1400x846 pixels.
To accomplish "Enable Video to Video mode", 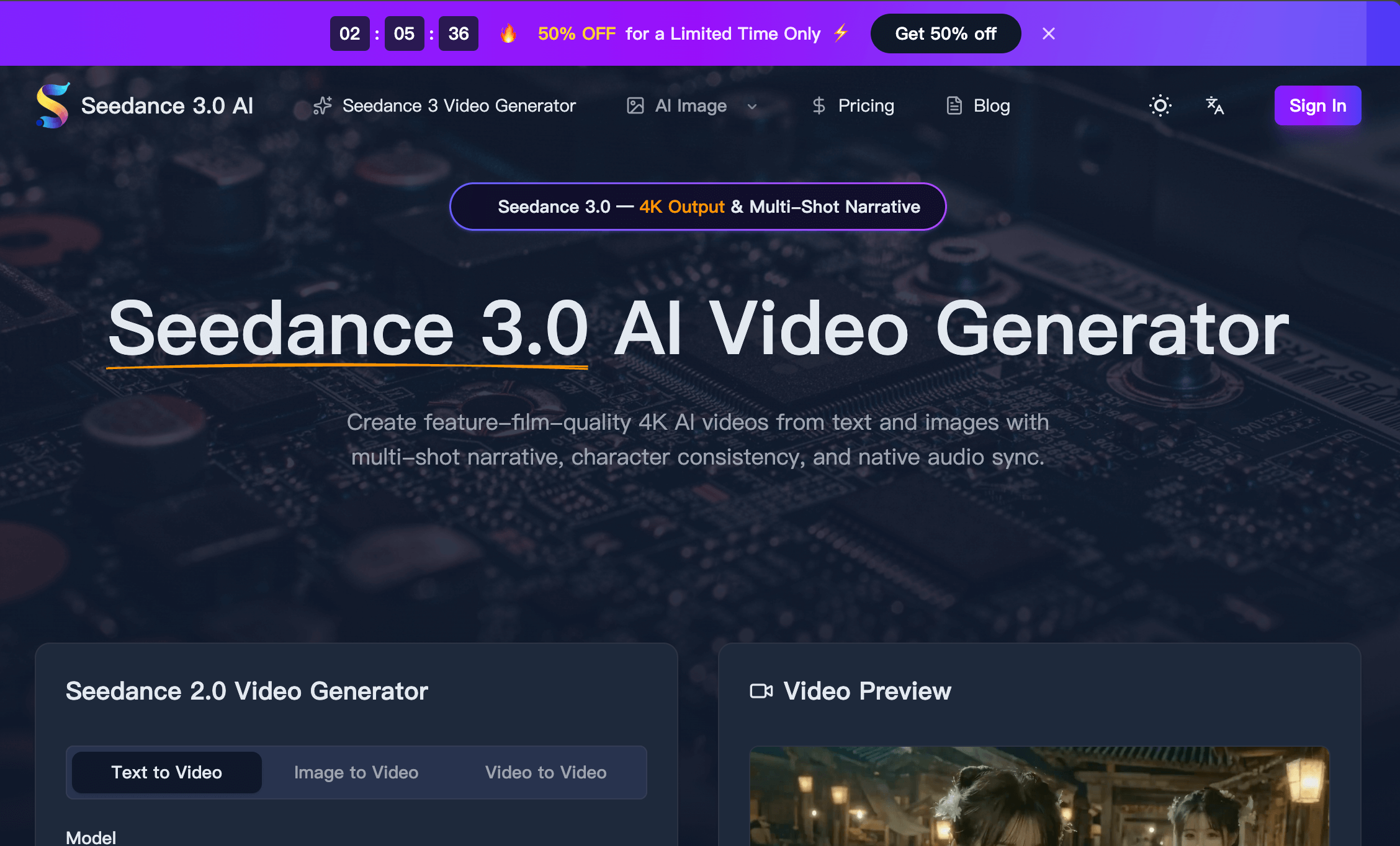I will click(545, 772).
